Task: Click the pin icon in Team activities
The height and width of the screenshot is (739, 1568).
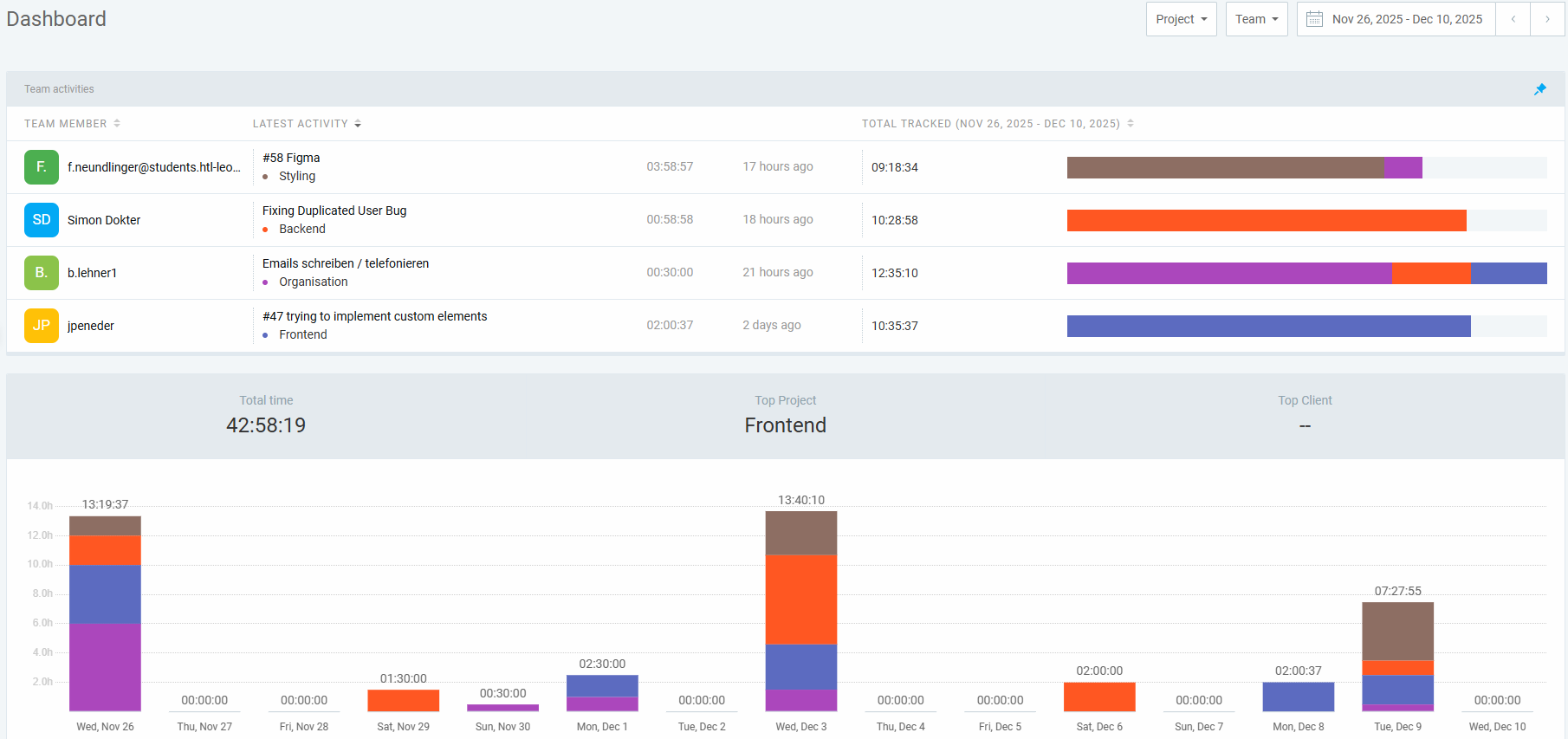Action: pos(1539,89)
